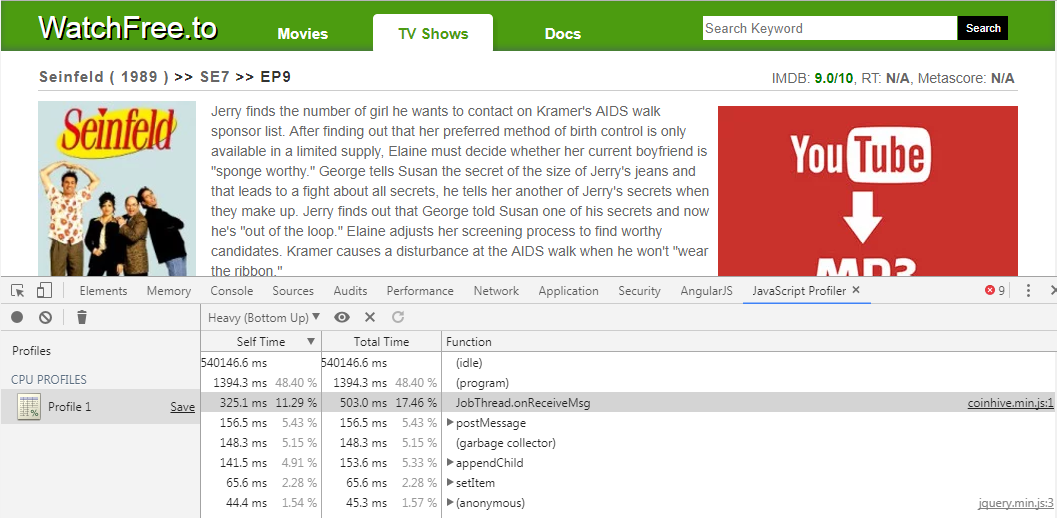
Task: Click the Seinfeld poster thumbnail
Action: coord(117,188)
